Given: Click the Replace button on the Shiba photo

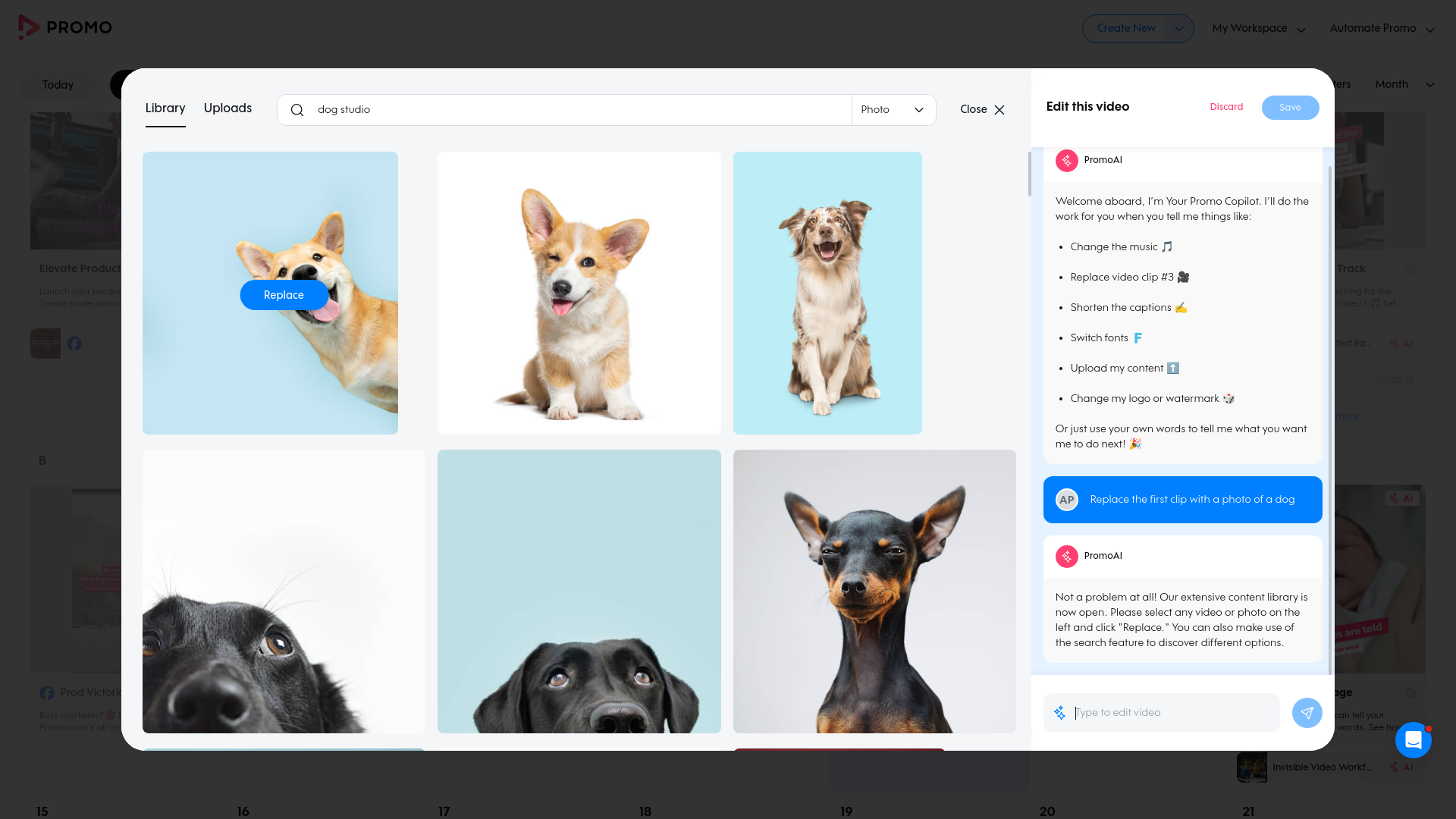Looking at the screenshot, I should coord(284,295).
